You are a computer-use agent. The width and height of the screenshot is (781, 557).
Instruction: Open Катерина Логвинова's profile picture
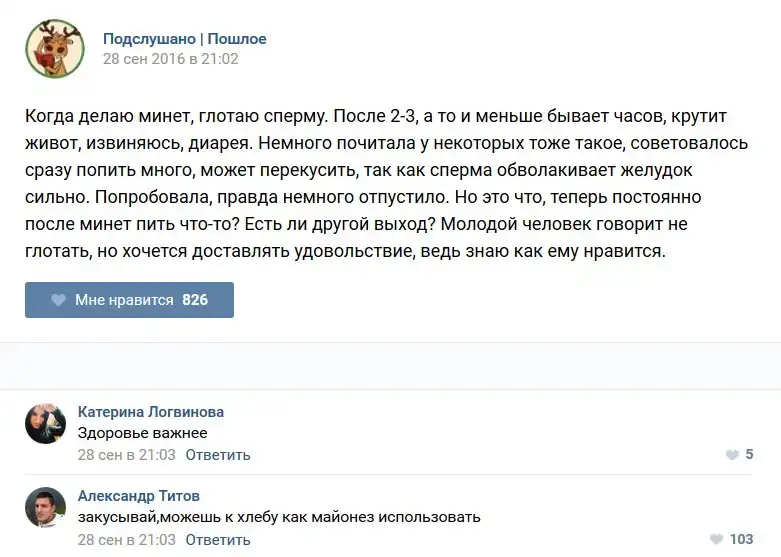[x=45, y=424]
